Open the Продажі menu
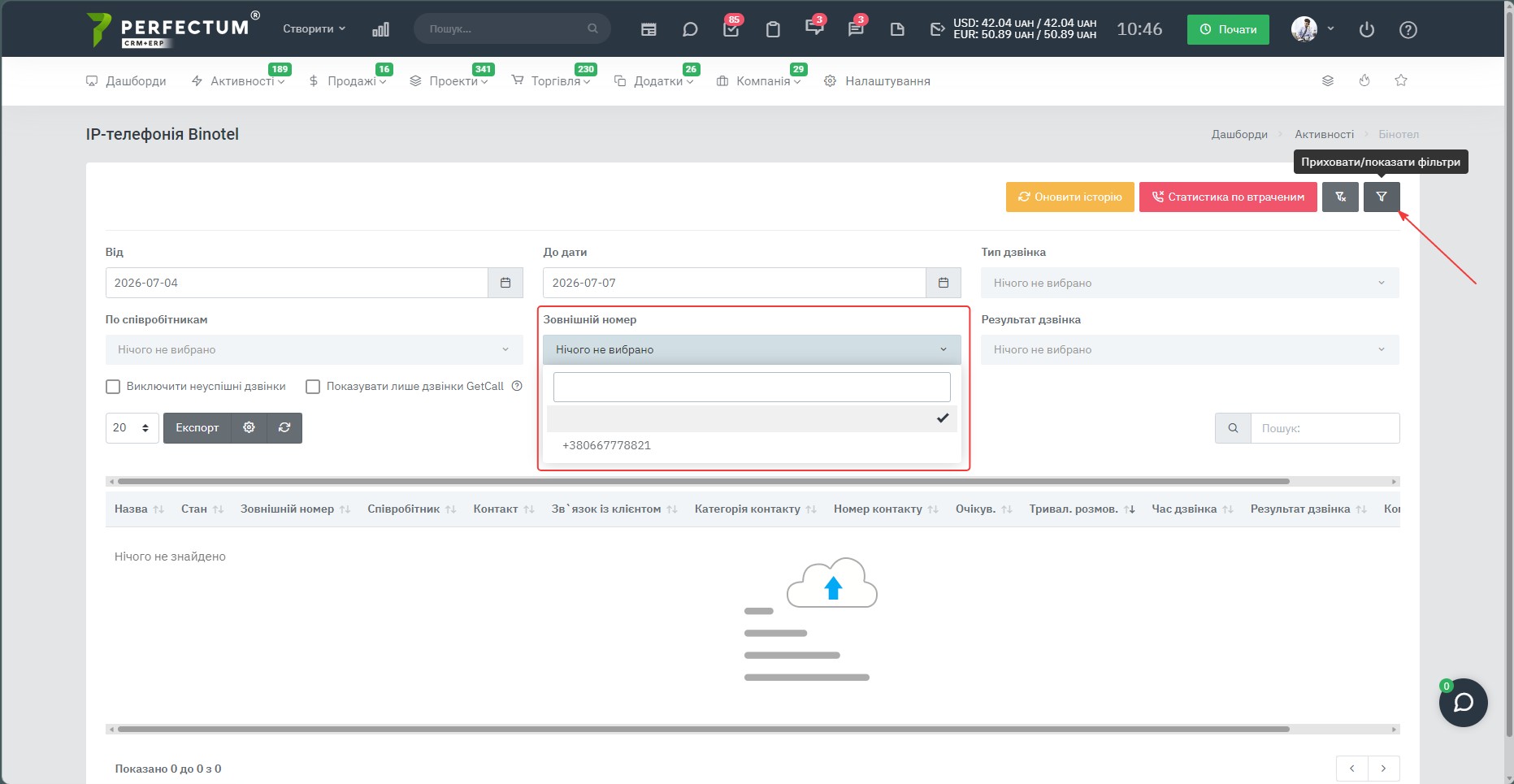1514x784 pixels. pos(348,81)
